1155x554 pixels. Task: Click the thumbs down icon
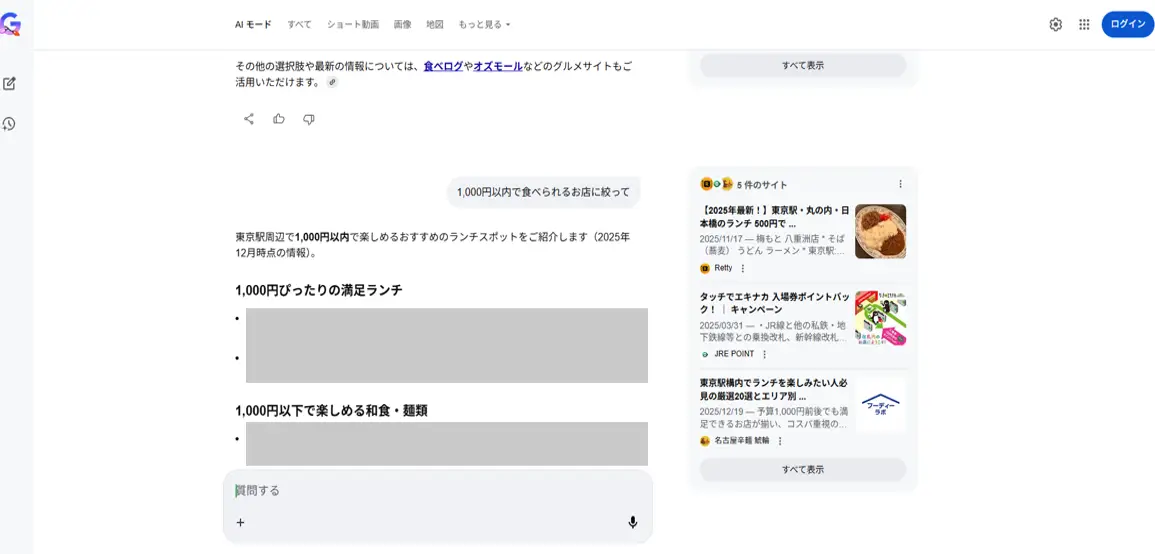coord(309,119)
